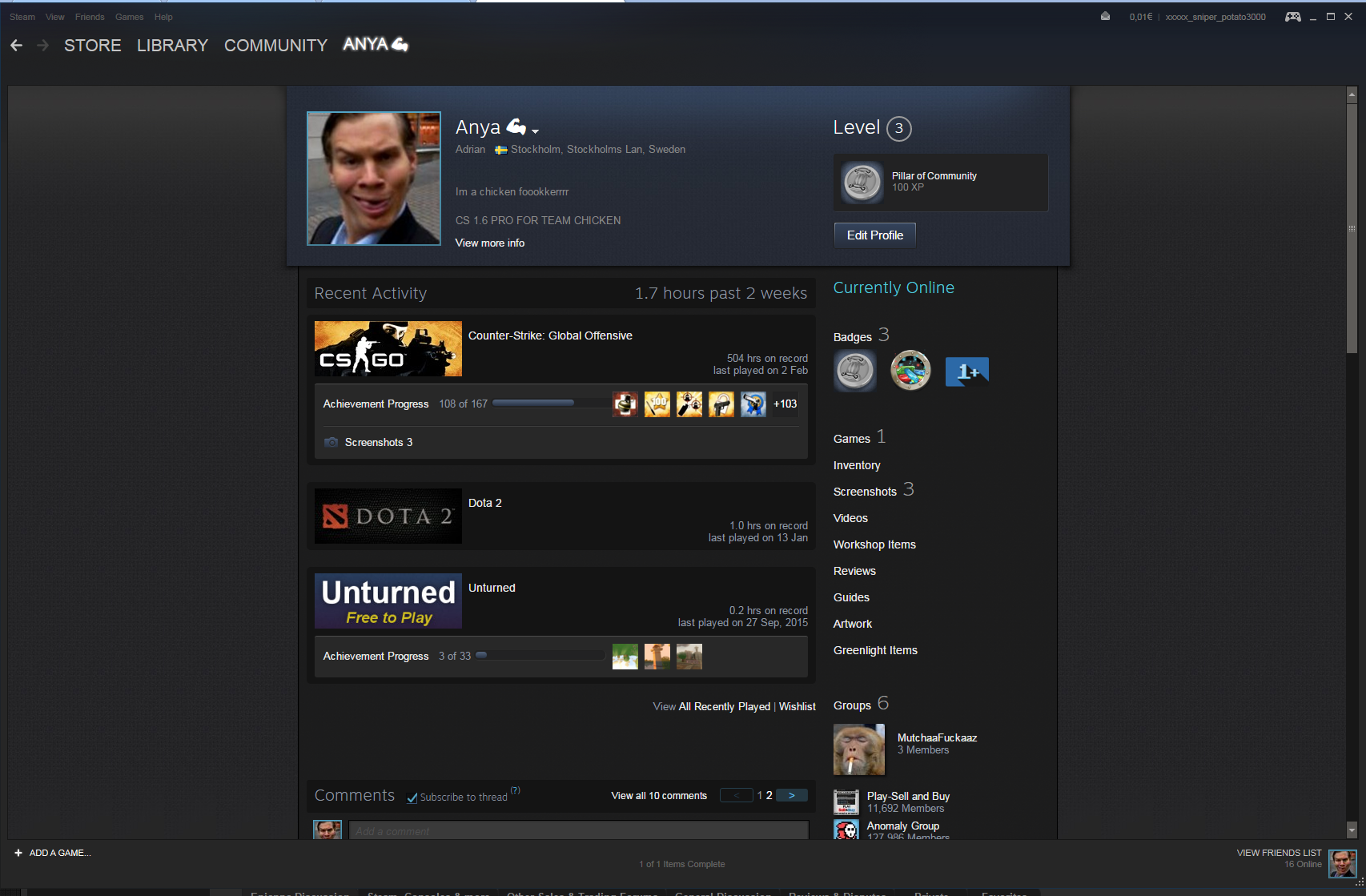Viewport: 1366px width, 896px height.
Task: Go back with the left arrow
Action: [16, 46]
